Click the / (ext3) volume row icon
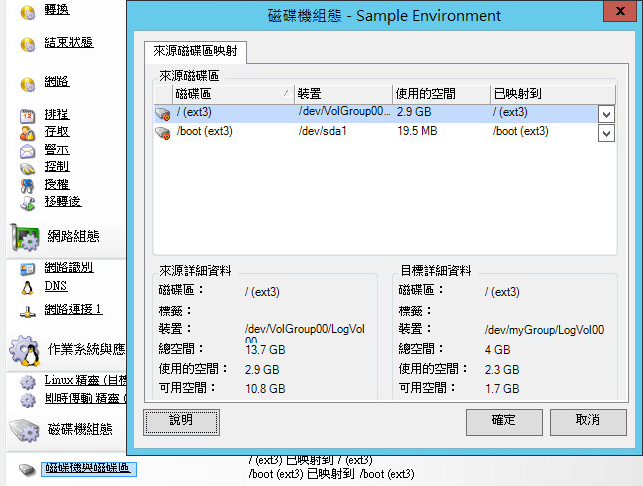This screenshot has width=643, height=486. (x=164, y=113)
